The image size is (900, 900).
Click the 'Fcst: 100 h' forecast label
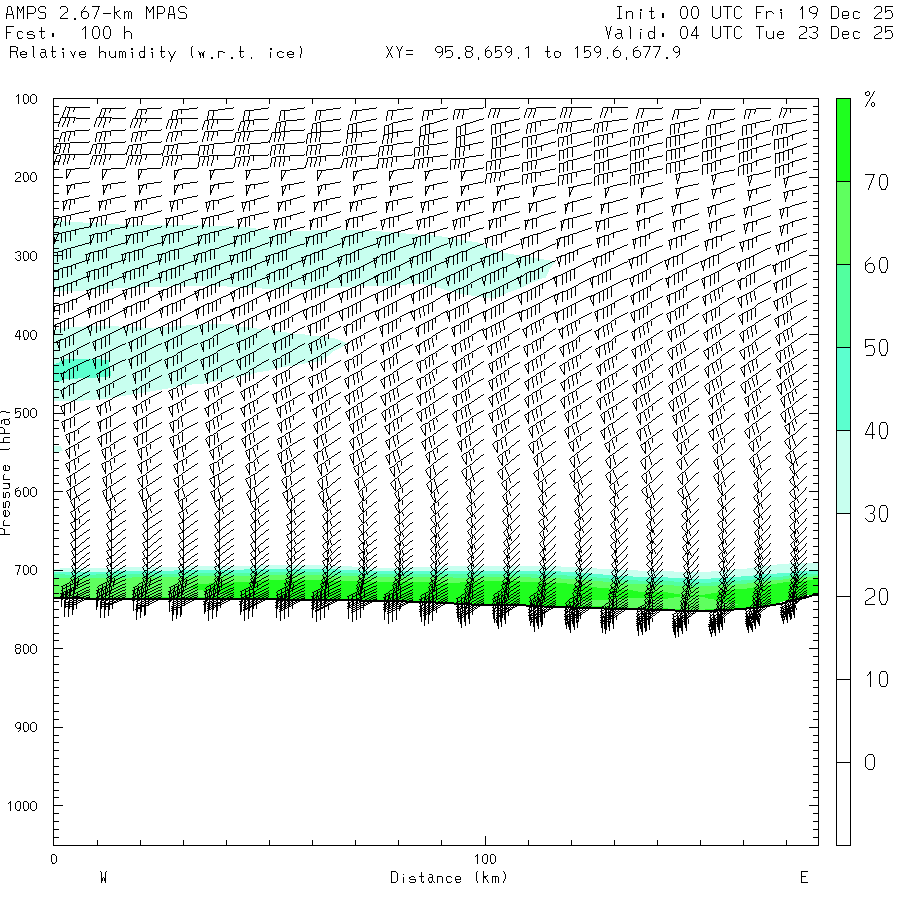point(69,33)
